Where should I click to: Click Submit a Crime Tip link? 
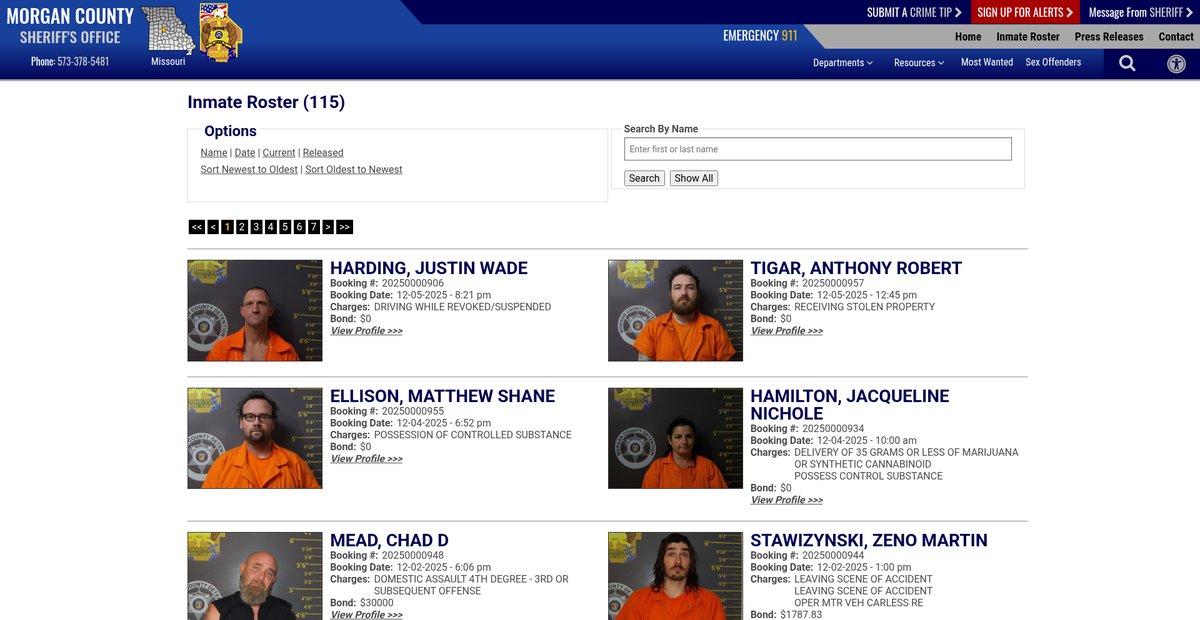(x=914, y=12)
